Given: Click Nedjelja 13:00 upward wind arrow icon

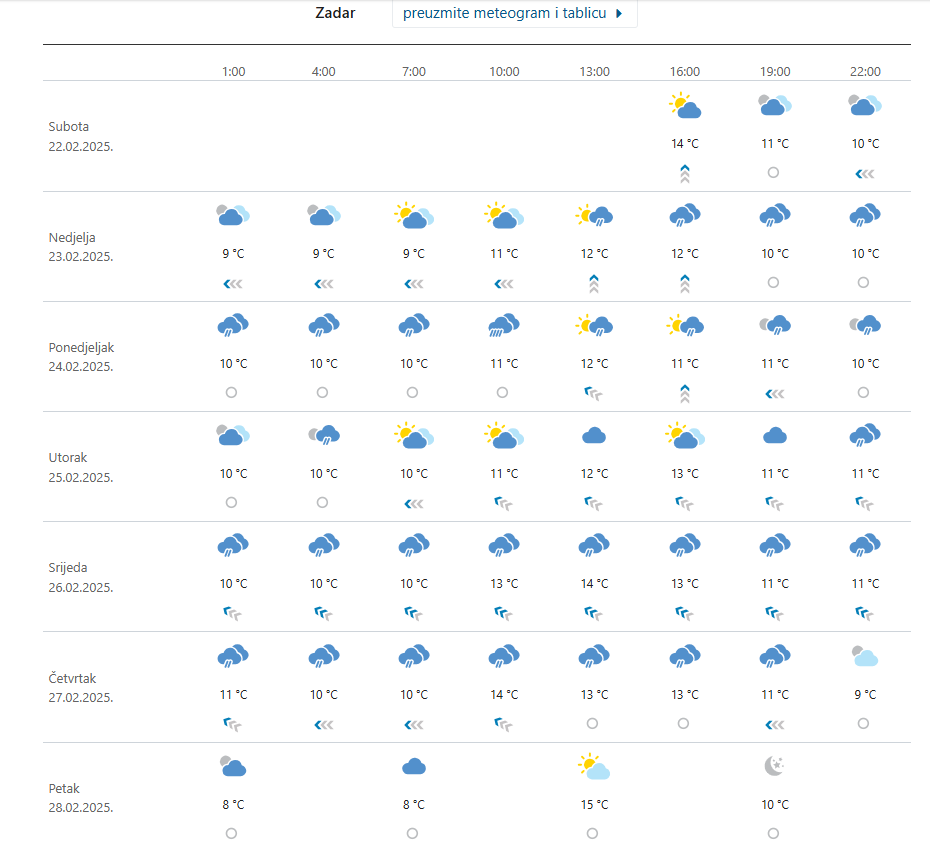Looking at the screenshot, I should [x=594, y=283].
